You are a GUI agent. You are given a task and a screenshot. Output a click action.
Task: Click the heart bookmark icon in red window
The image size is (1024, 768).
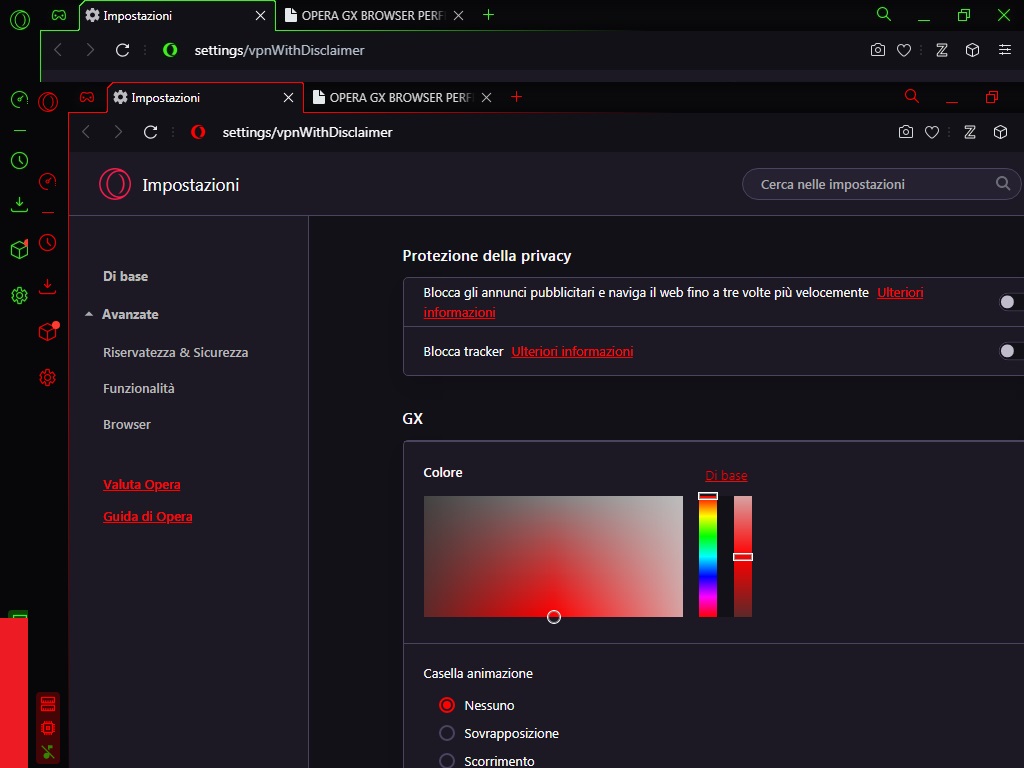click(x=932, y=133)
